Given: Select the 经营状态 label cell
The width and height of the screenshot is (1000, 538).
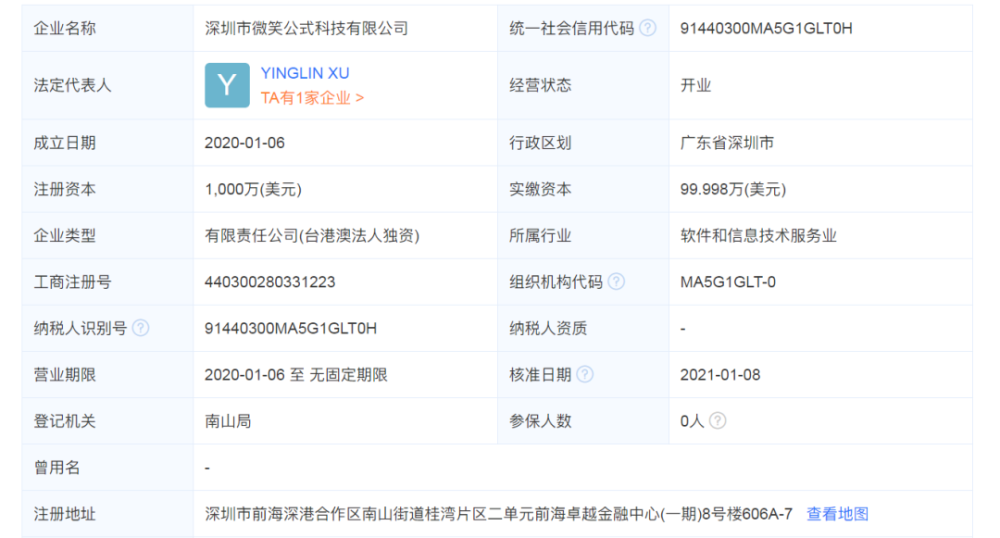Looking at the screenshot, I should pyautogui.click(x=583, y=85).
